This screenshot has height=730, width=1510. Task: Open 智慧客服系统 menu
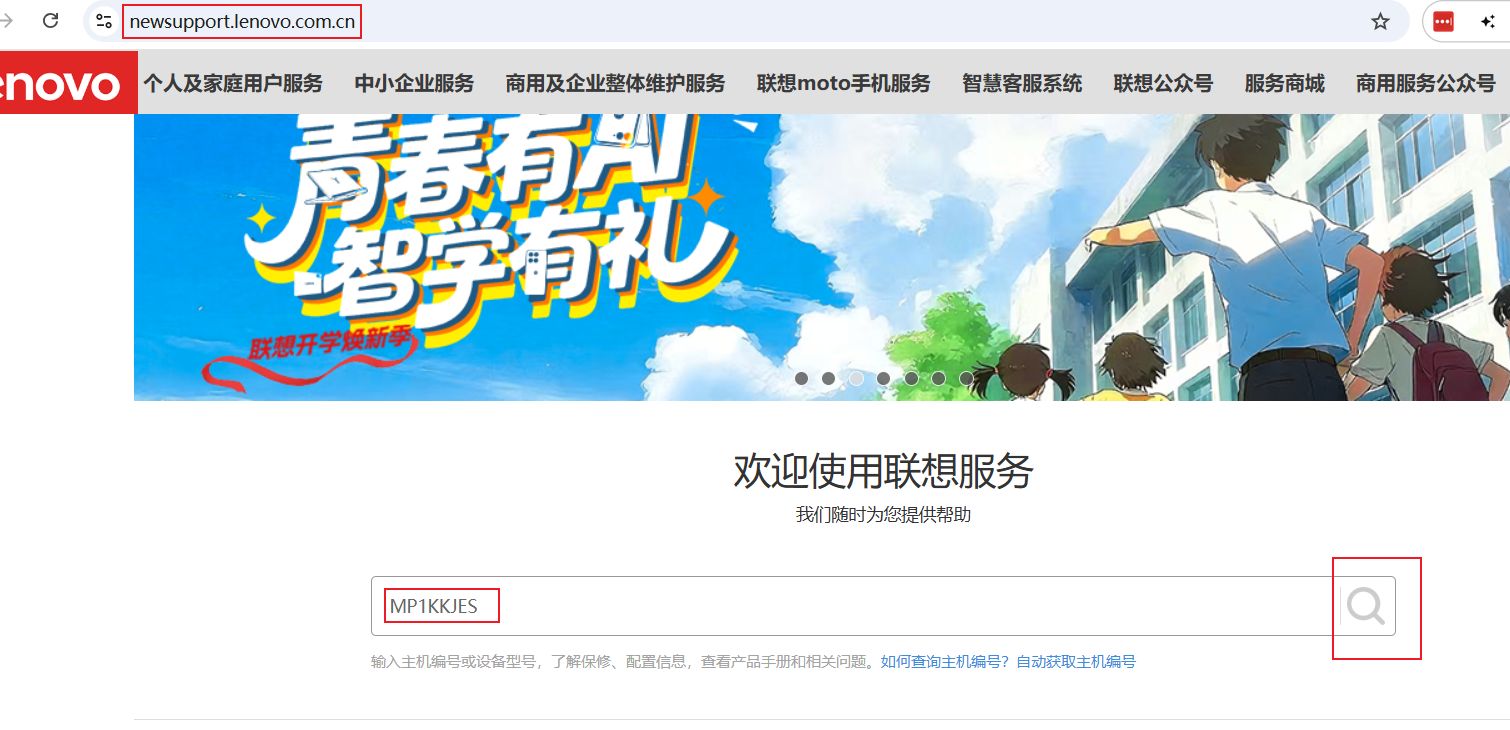[1022, 83]
